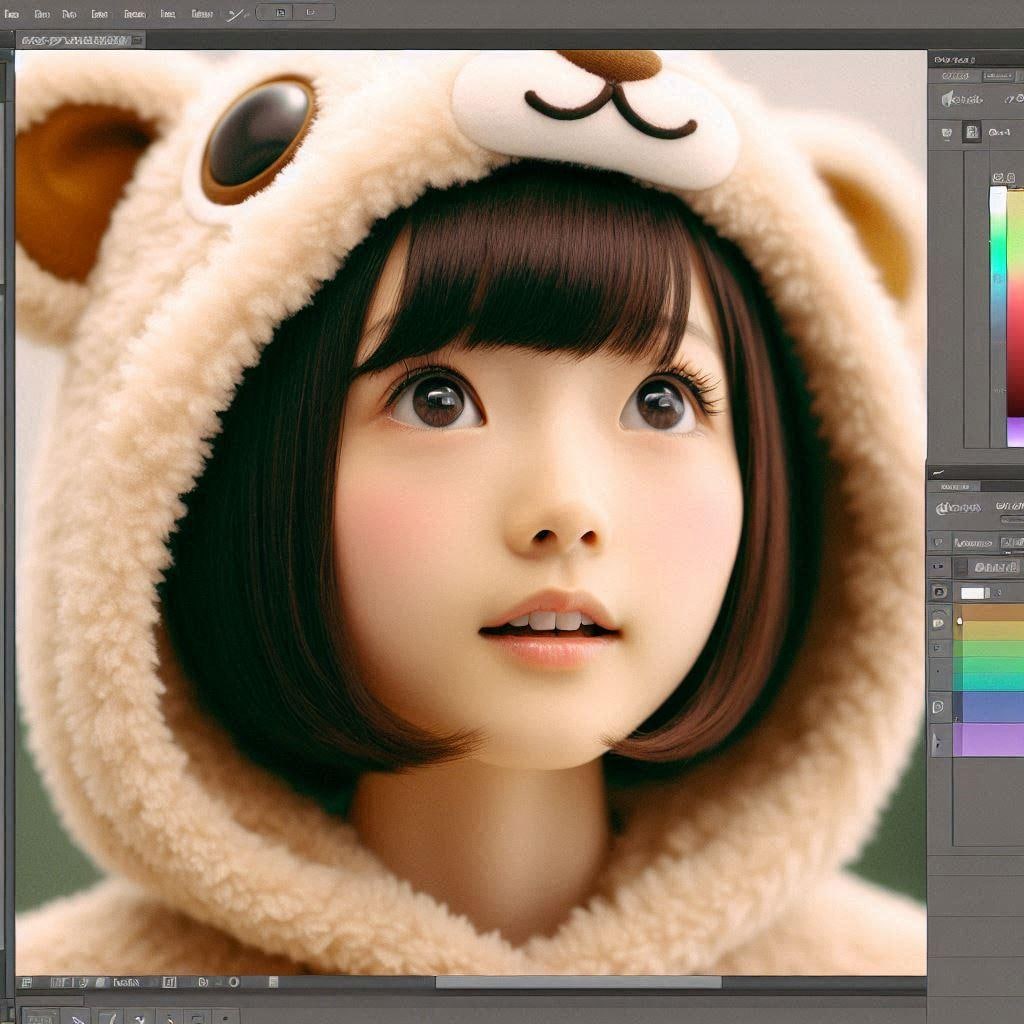Select the second tab of the upper right panel
This screenshot has height=1024, width=1024.
tap(999, 76)
